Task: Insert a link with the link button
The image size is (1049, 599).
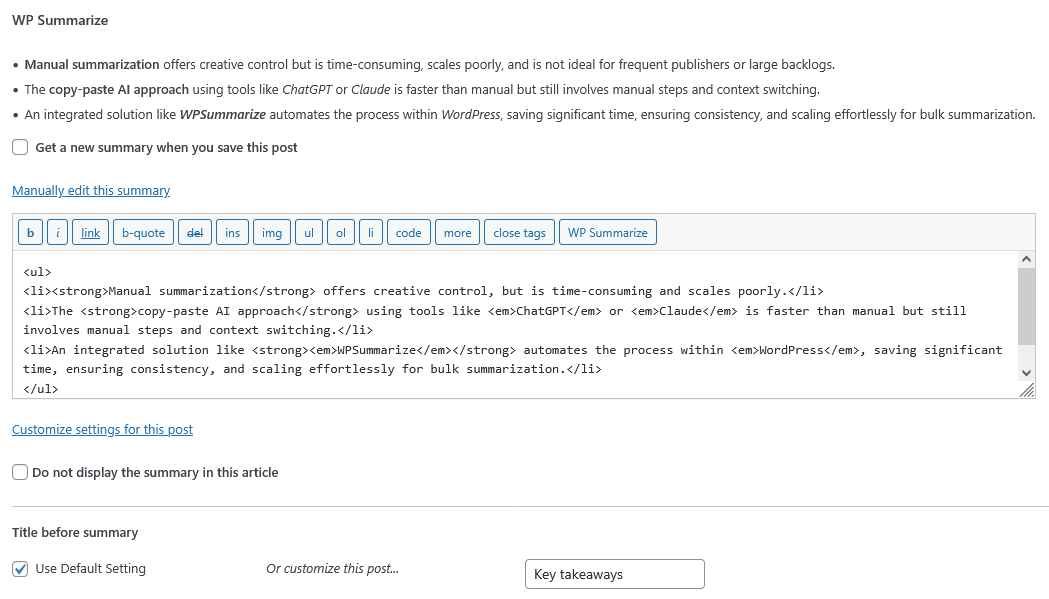Action: (90, 233)
